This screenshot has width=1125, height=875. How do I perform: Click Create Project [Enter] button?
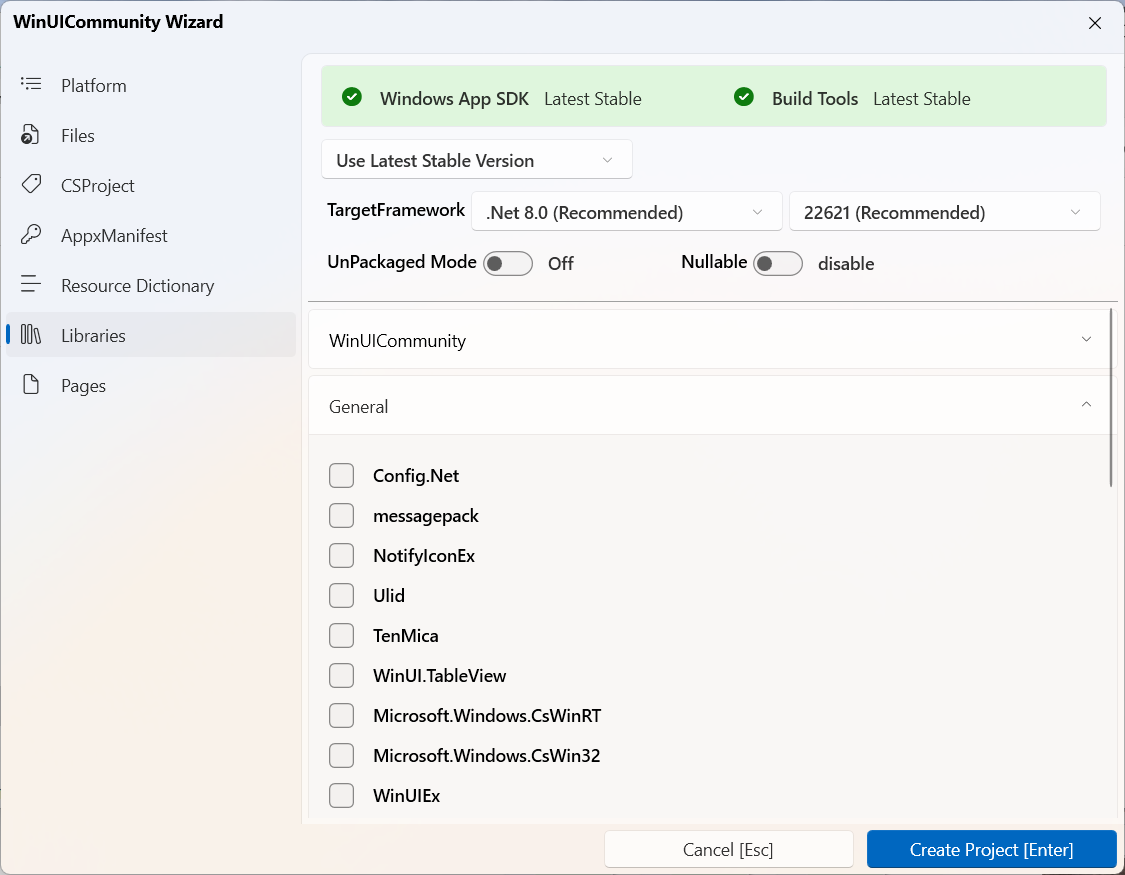[992, 850]
